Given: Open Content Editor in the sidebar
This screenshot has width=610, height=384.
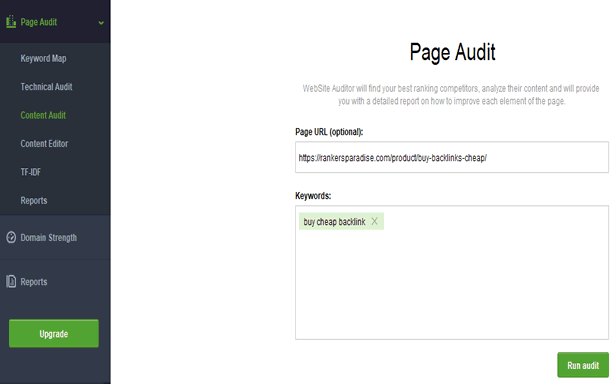Looking at the screenshot, I should pos(44,144).
